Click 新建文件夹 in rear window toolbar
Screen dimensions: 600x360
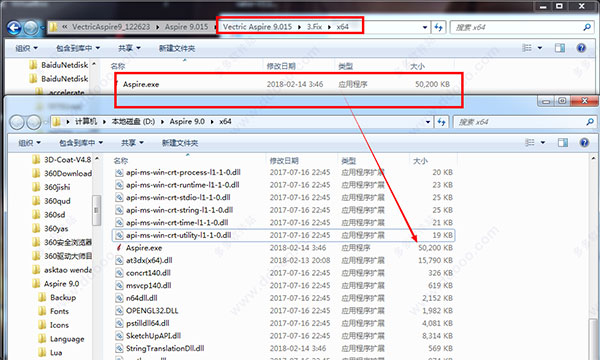pos(177,48)
